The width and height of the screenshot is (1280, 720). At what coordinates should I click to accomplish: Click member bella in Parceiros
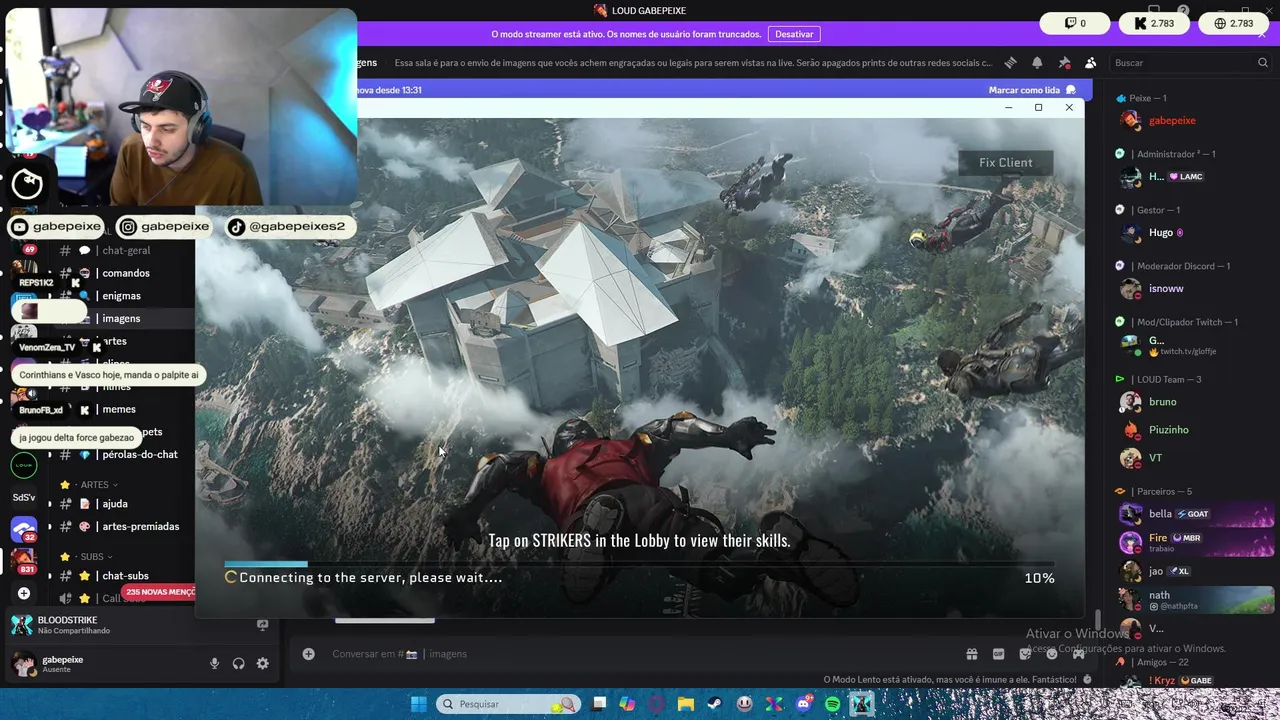[1194, 513]
